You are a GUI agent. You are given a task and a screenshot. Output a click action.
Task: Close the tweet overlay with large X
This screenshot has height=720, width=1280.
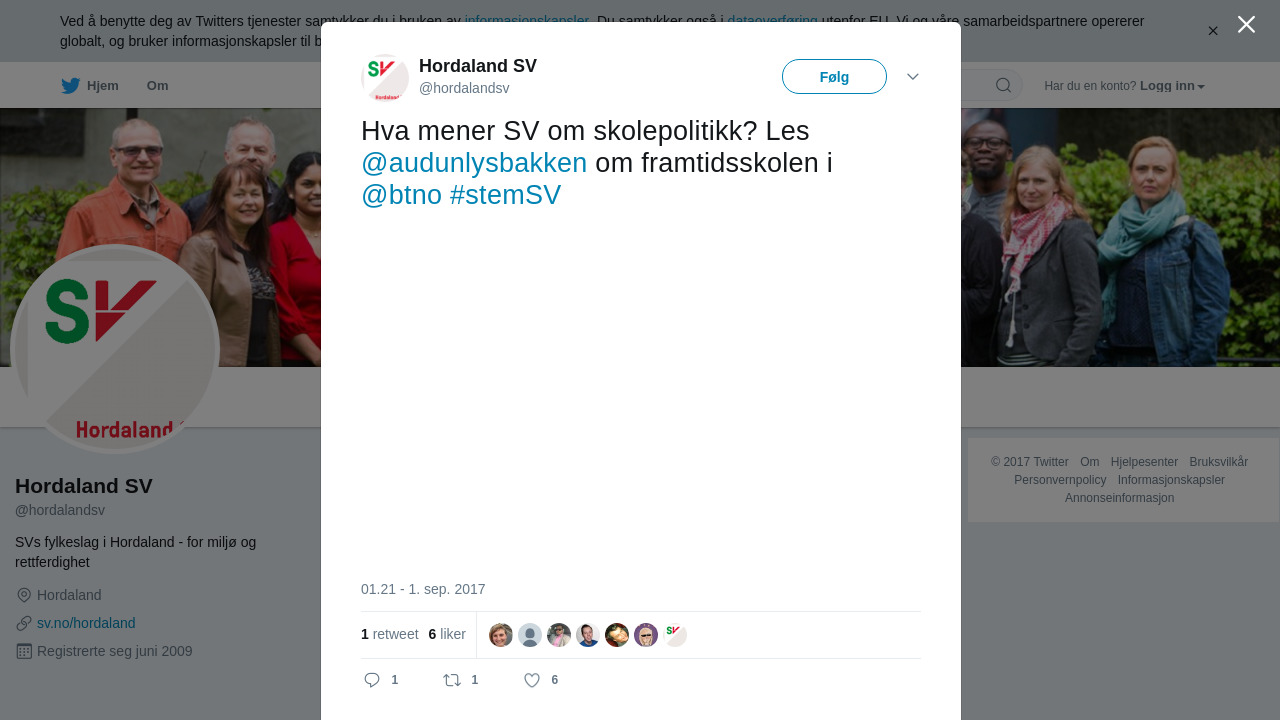[x=1246, y=24]
